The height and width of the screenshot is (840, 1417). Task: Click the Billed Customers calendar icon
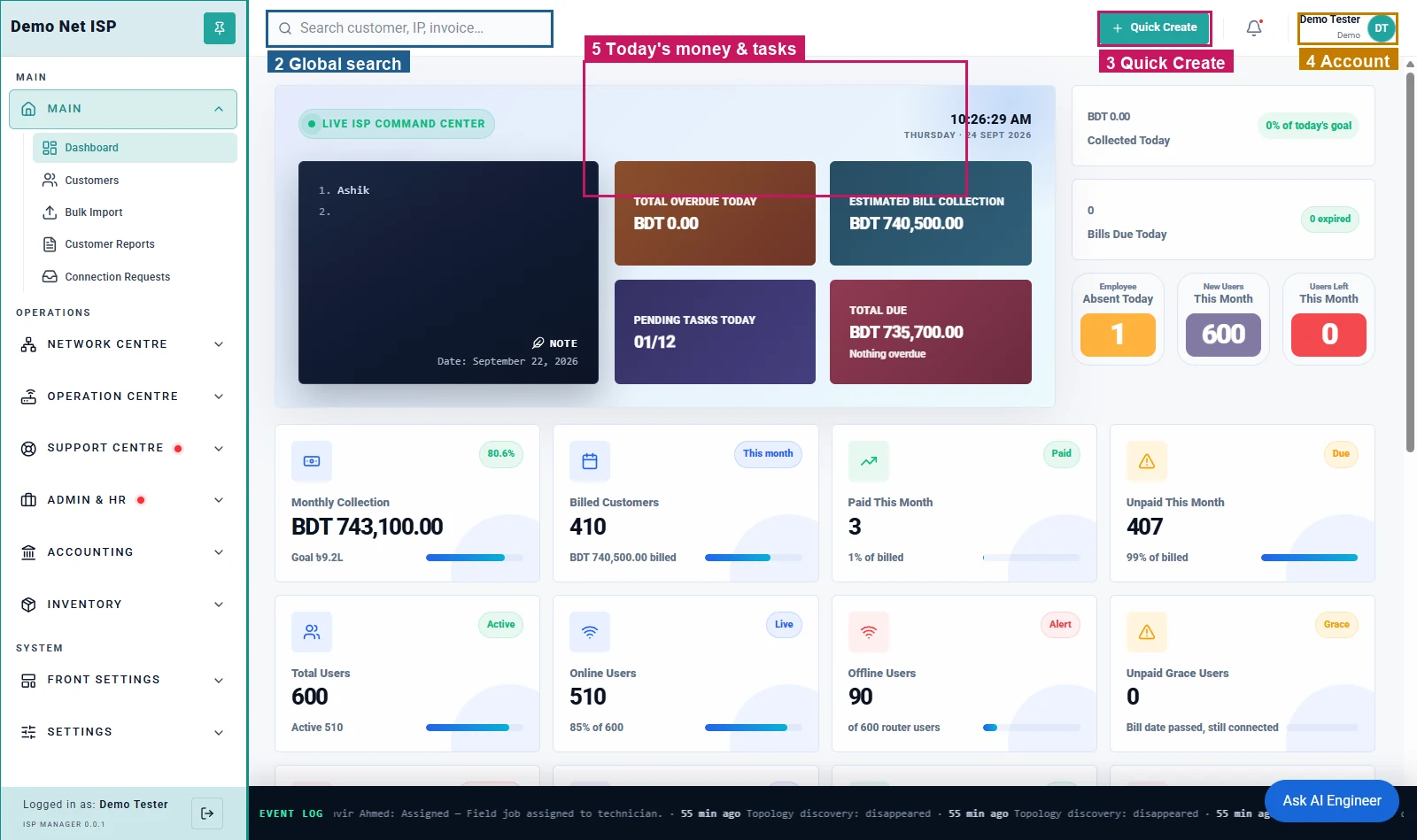click(x=590, y=461)
